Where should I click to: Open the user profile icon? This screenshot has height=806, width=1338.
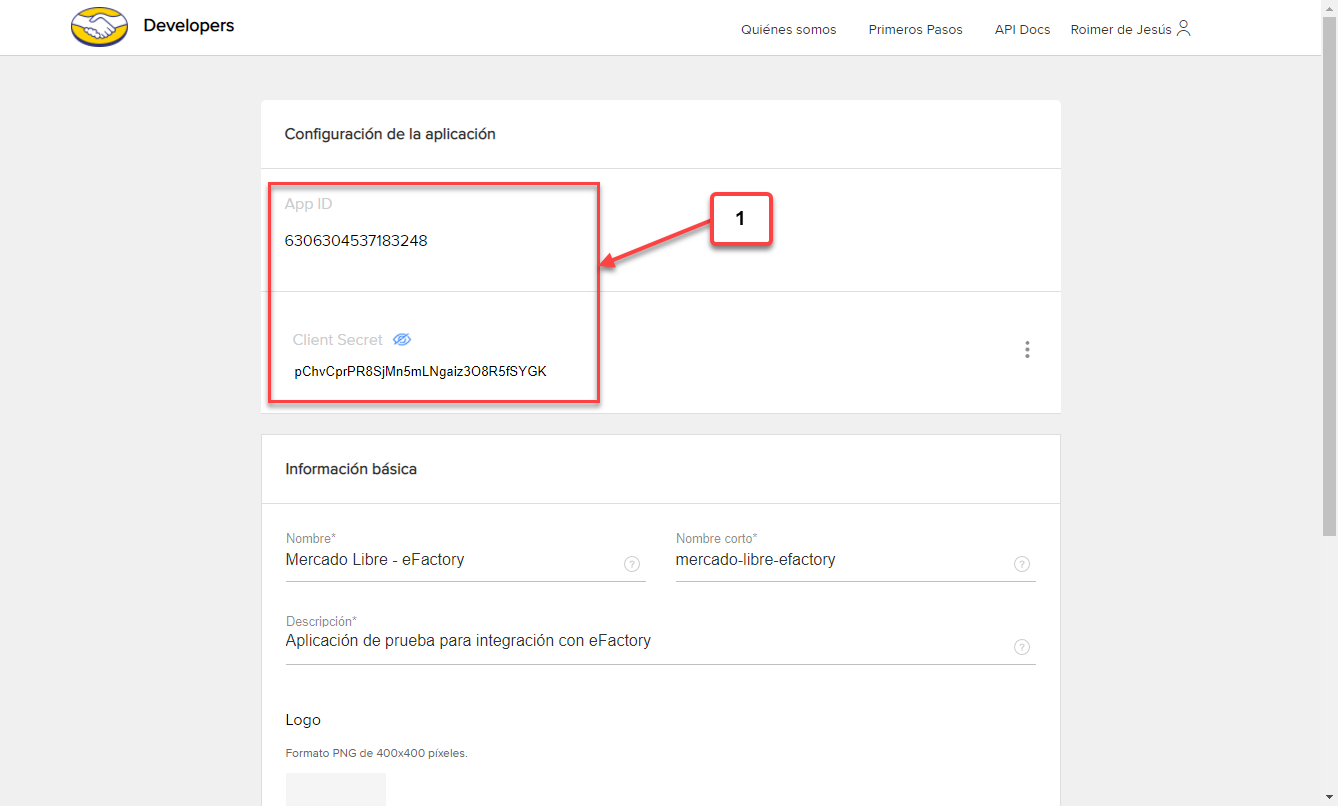(1184, 28)
